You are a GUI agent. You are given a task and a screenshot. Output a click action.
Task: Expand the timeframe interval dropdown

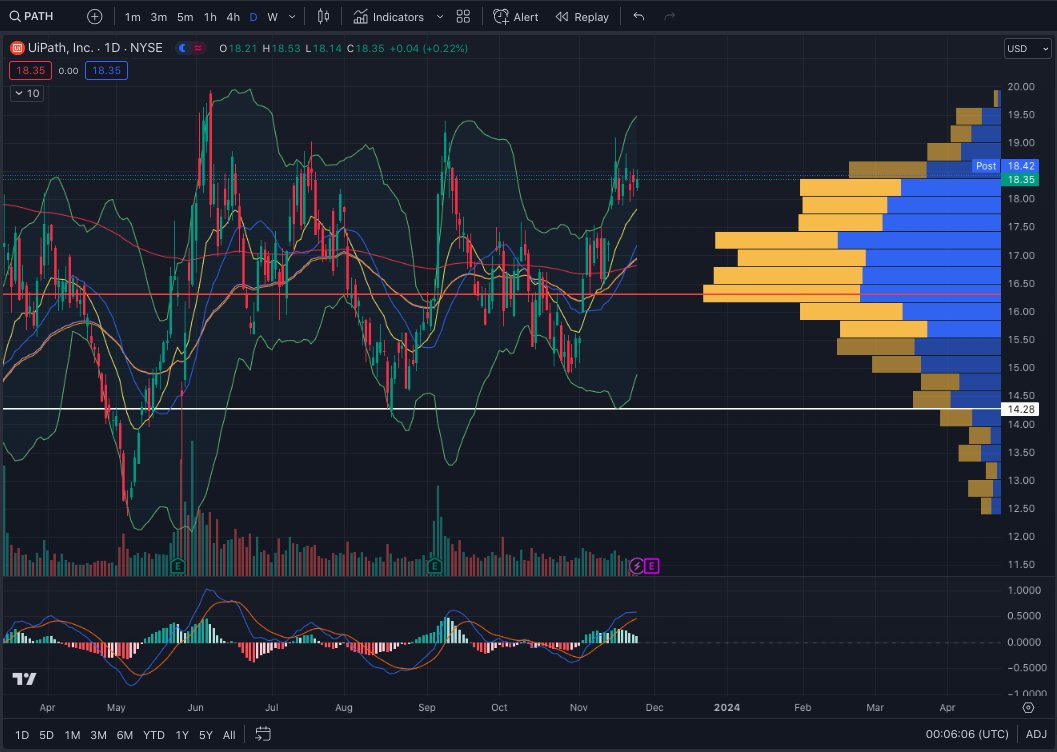pyautogui.click(x=292, y=17)
